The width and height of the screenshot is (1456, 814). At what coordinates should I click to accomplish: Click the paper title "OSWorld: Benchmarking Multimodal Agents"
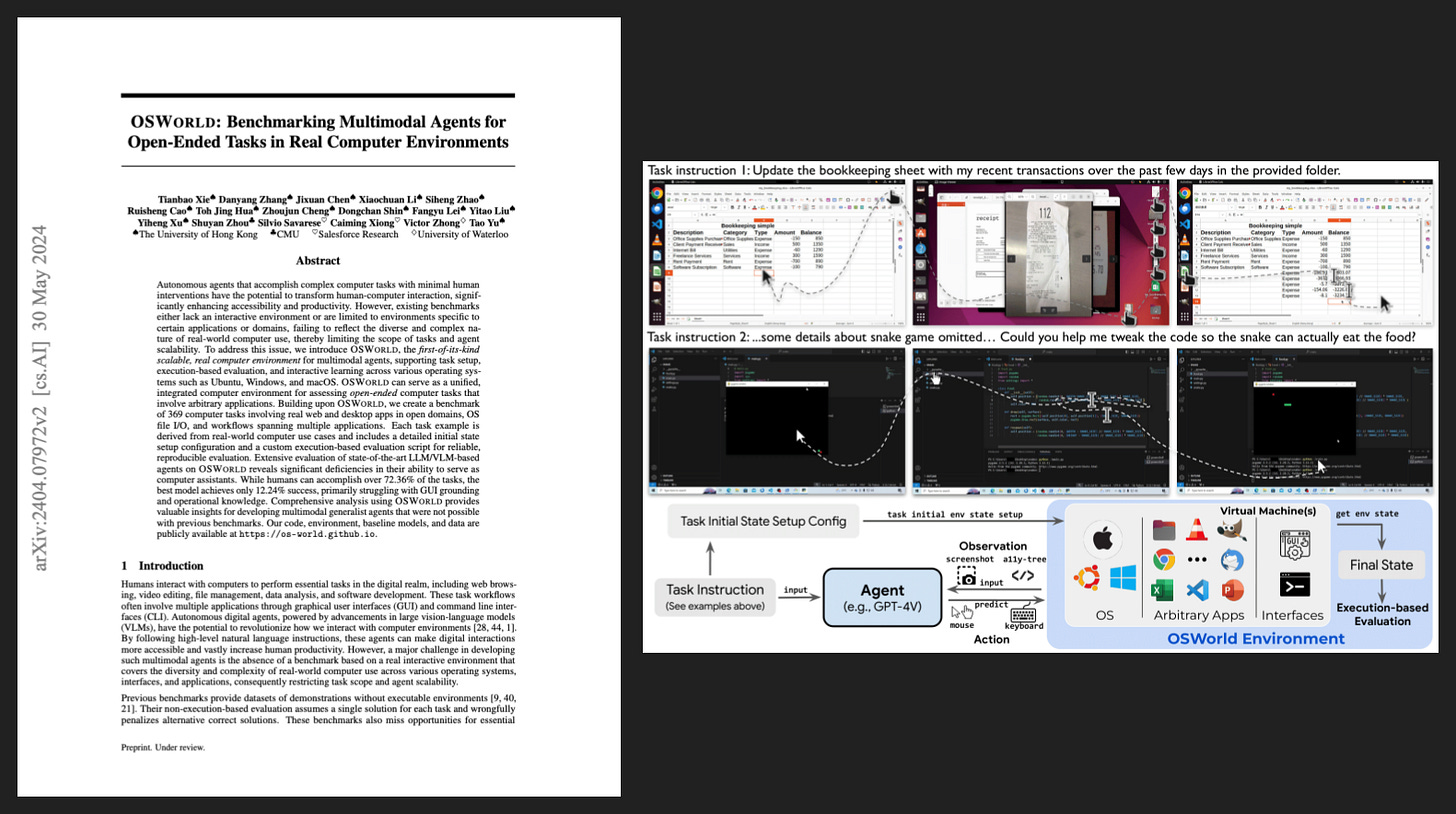tap(318, 132)
